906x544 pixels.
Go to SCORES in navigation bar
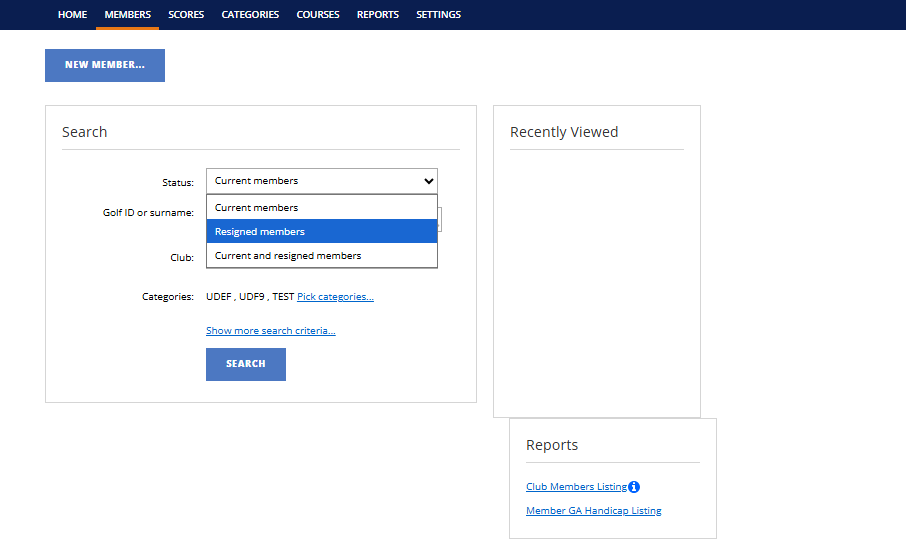click(x=186, y=14)
